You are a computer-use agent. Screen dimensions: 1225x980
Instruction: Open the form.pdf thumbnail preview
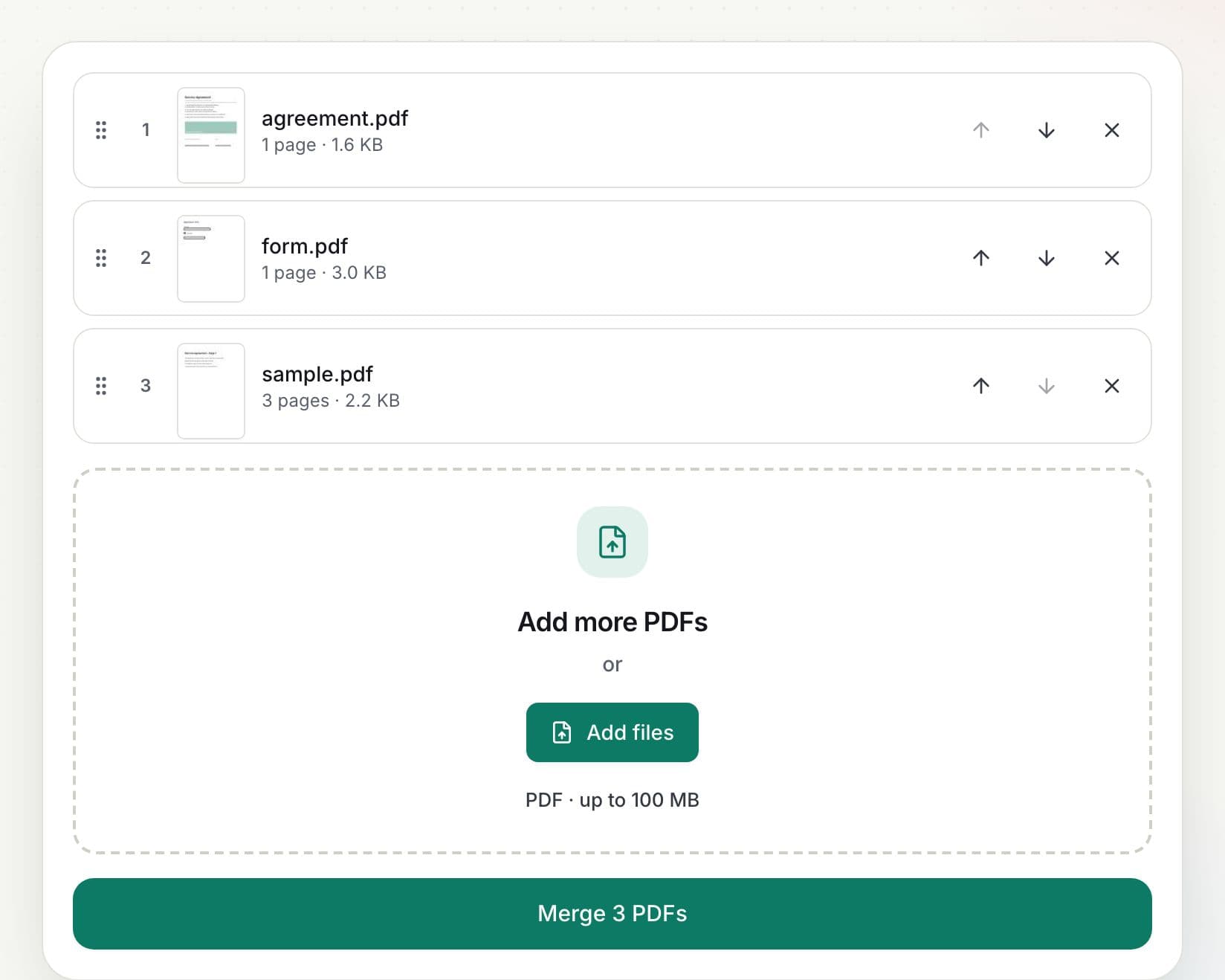211,259
